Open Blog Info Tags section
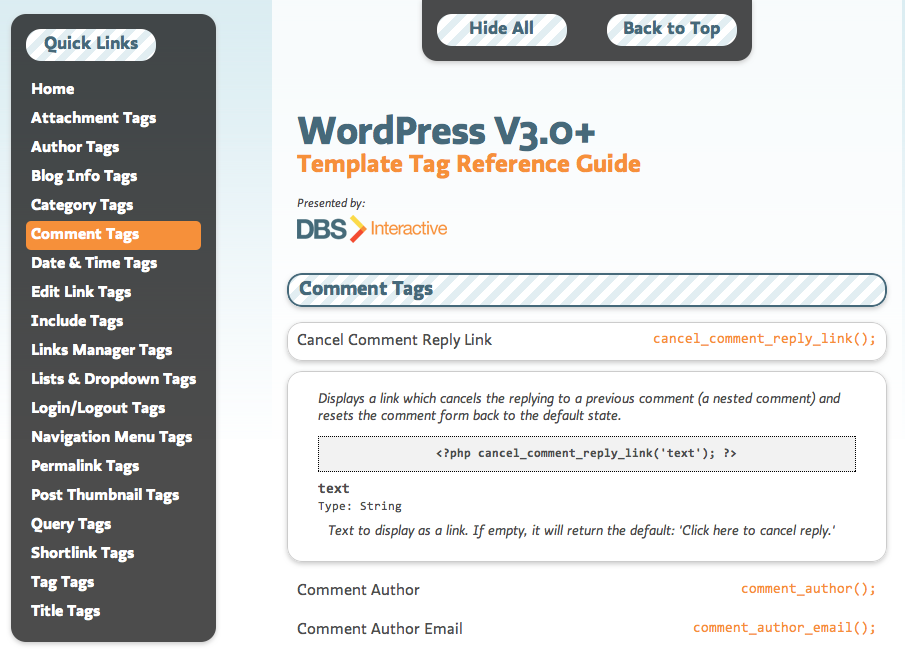Viewport: 905px width, 651px height. pos(84,176)
